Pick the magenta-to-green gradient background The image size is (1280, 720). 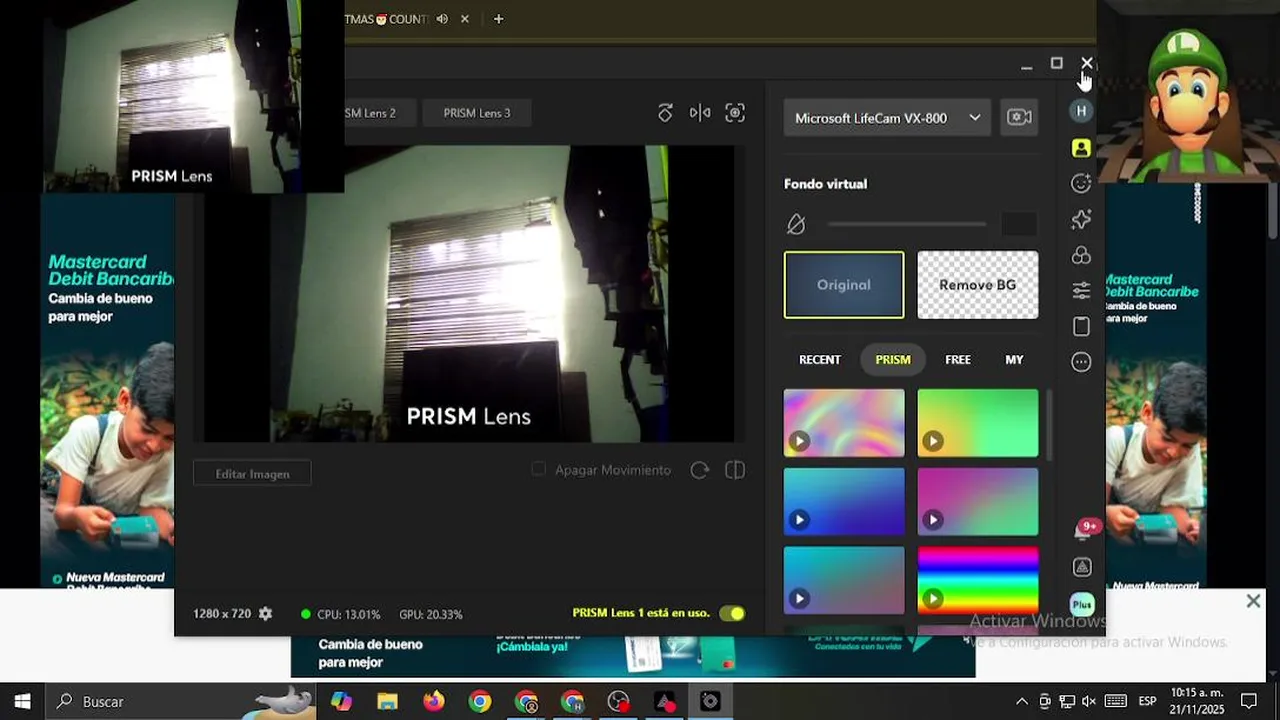[x=978, y=502]
